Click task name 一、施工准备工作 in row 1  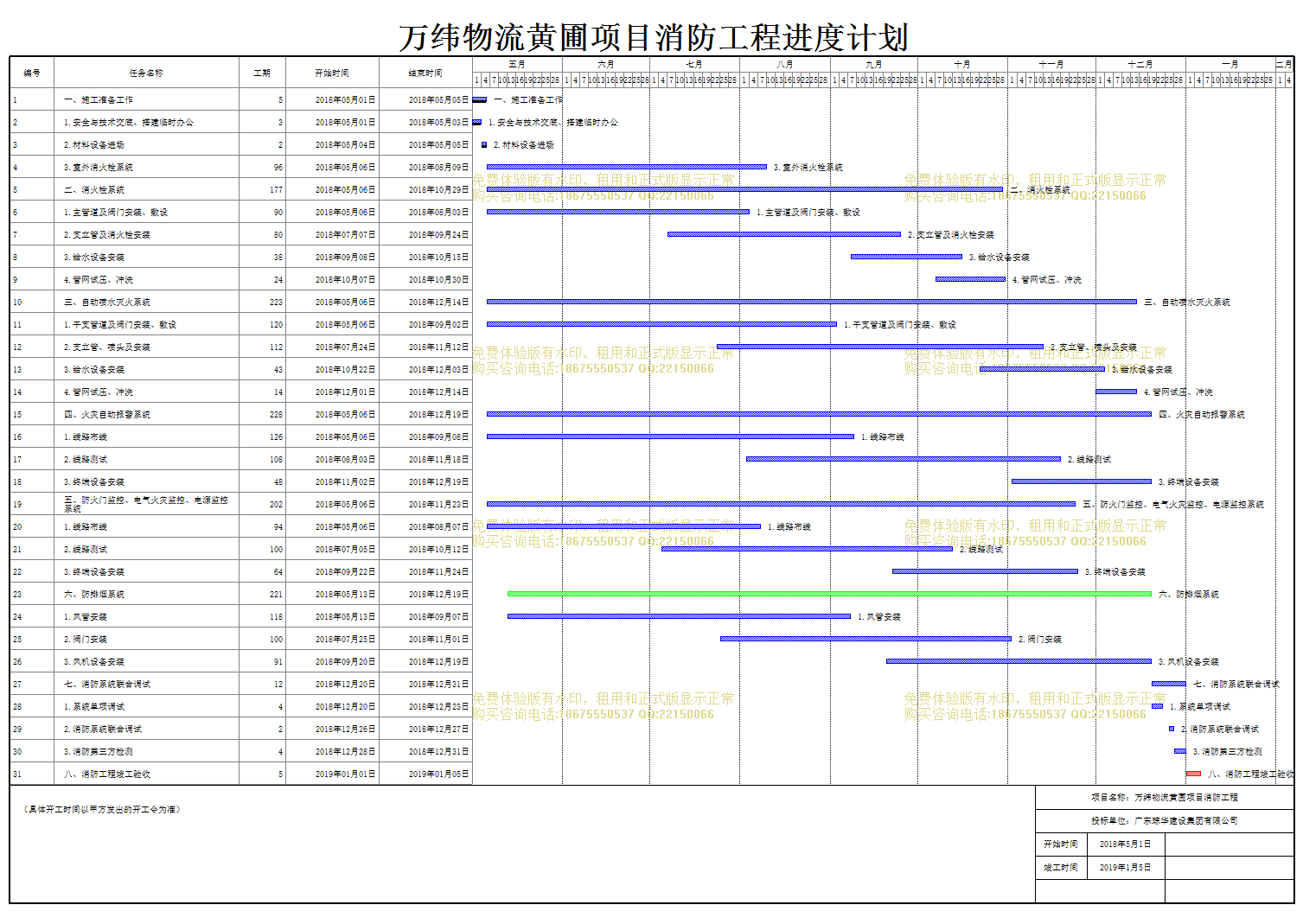click(99, 100)
